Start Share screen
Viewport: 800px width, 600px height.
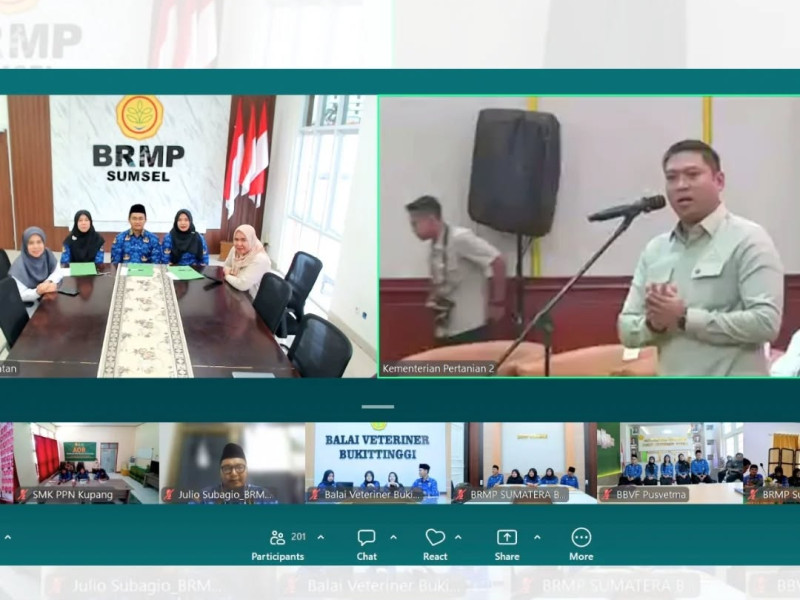(x=507, y=545)
